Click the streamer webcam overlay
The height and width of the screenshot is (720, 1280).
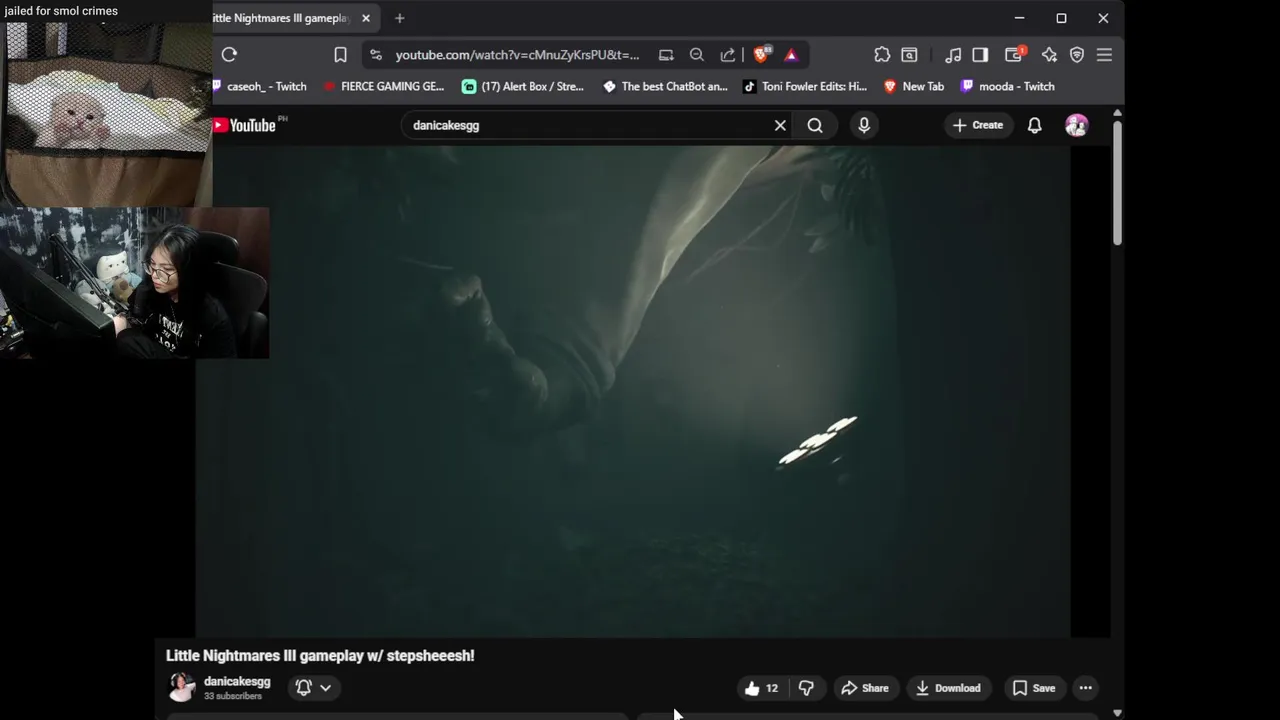[134, 283]
